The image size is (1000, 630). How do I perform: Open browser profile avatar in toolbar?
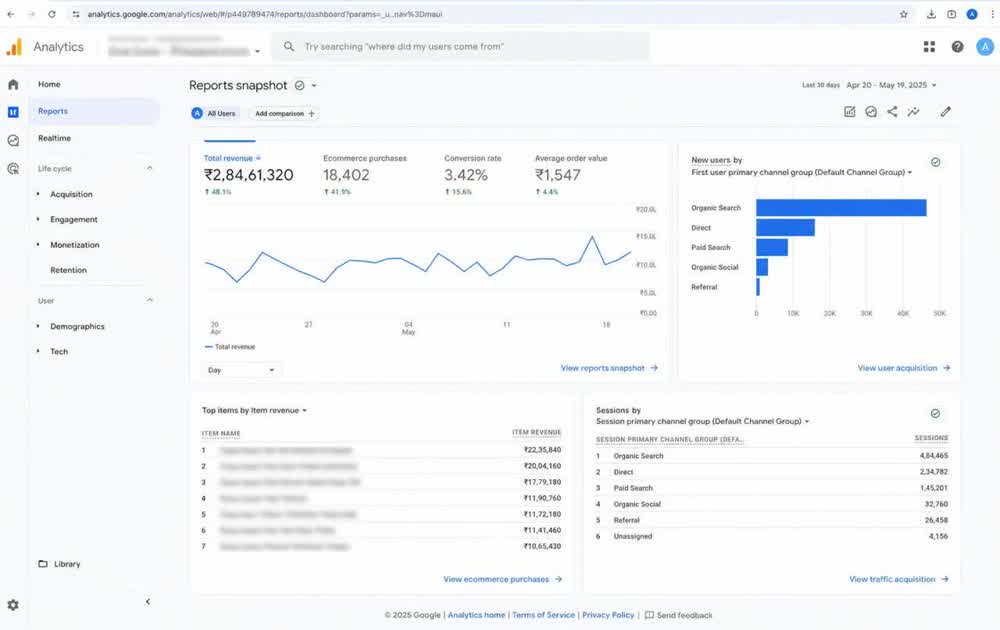pos(972,14)
